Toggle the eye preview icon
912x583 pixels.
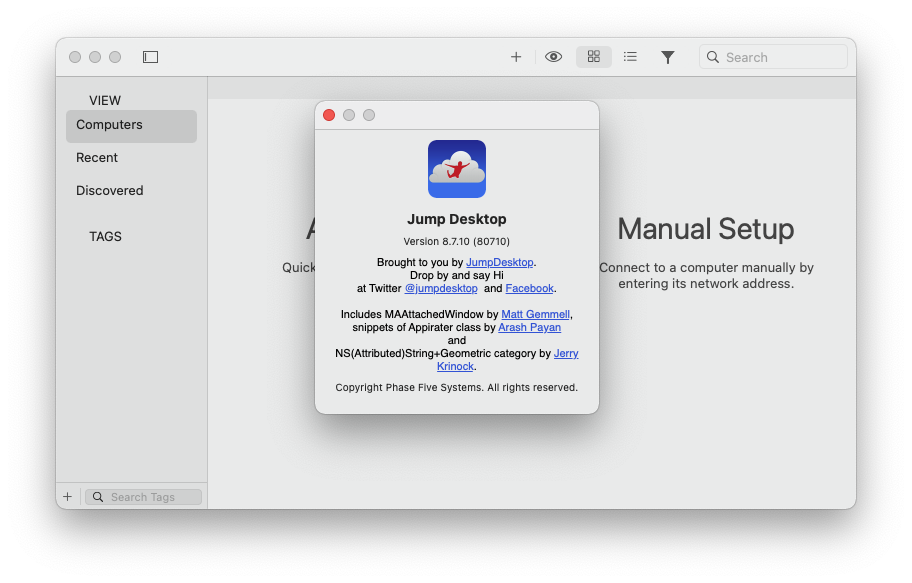(553, 57)
